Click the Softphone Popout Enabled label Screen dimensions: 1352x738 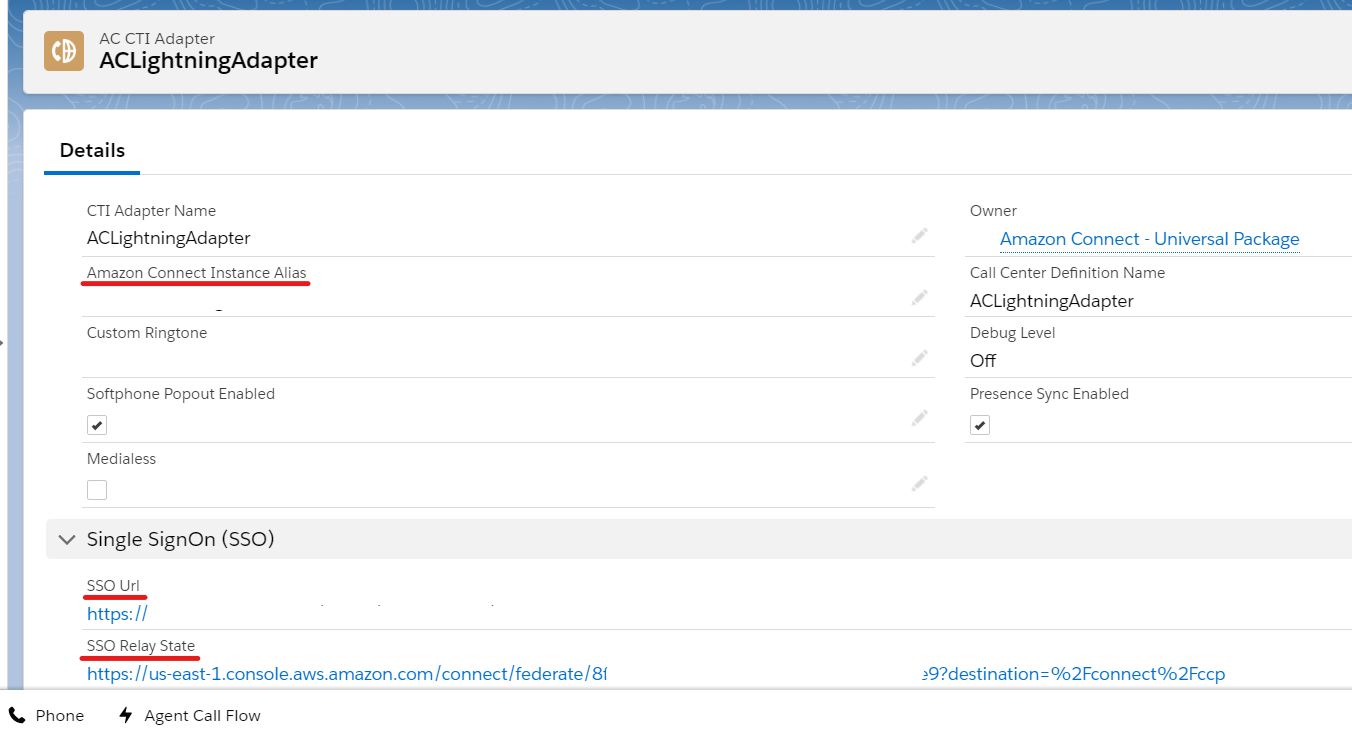(x=181, y=394)
